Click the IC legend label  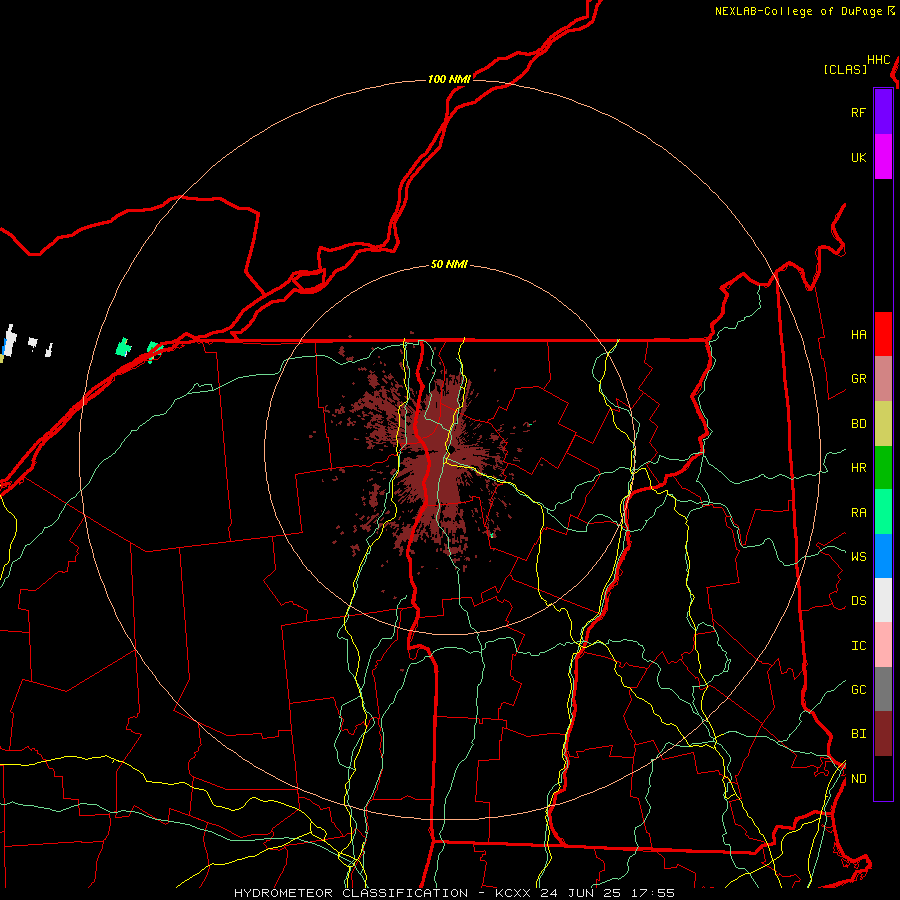(x=858, y=645)
